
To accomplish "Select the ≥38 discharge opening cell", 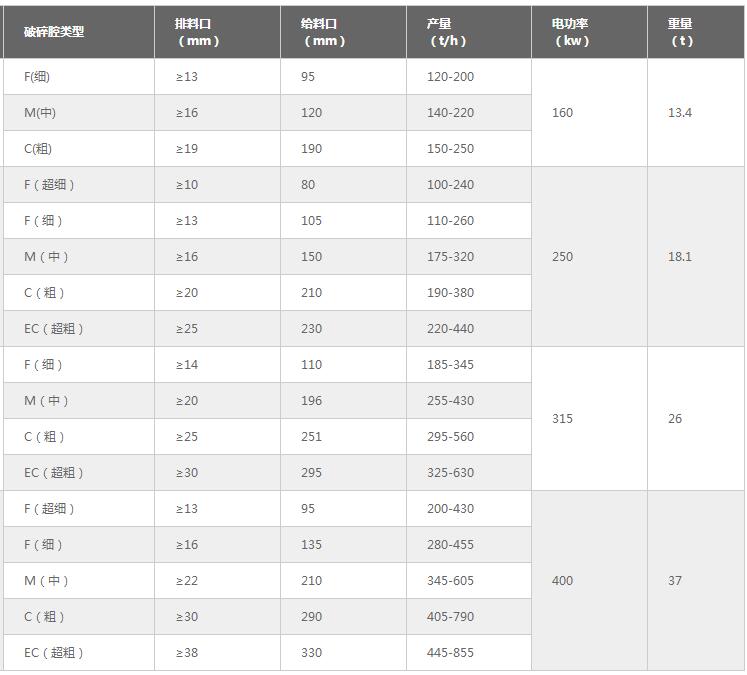I will pos(187,653).
